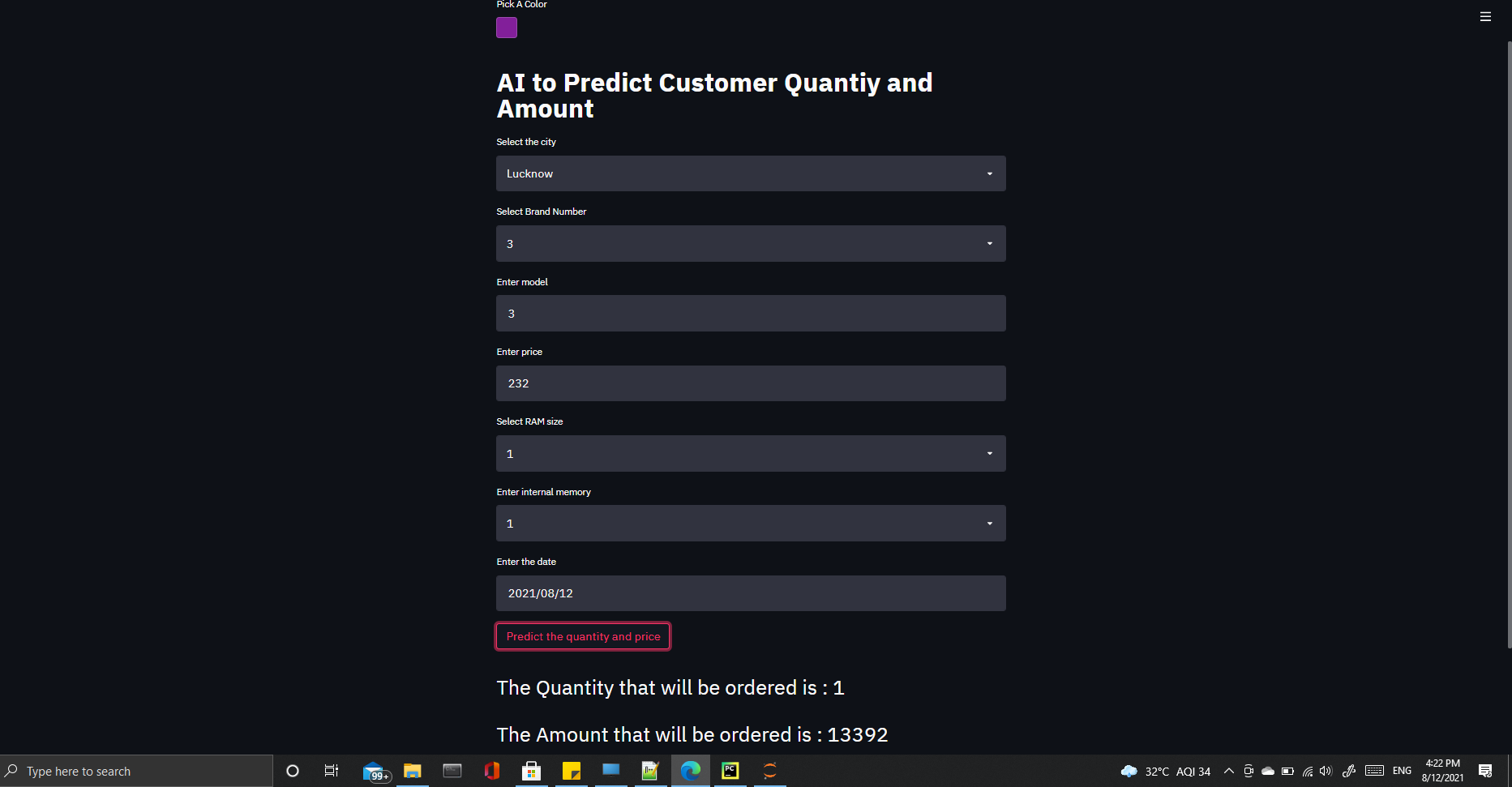
Task: Open the Command Prompt taskbar icon
Action: pyautogui.click(x=452, y=771)
